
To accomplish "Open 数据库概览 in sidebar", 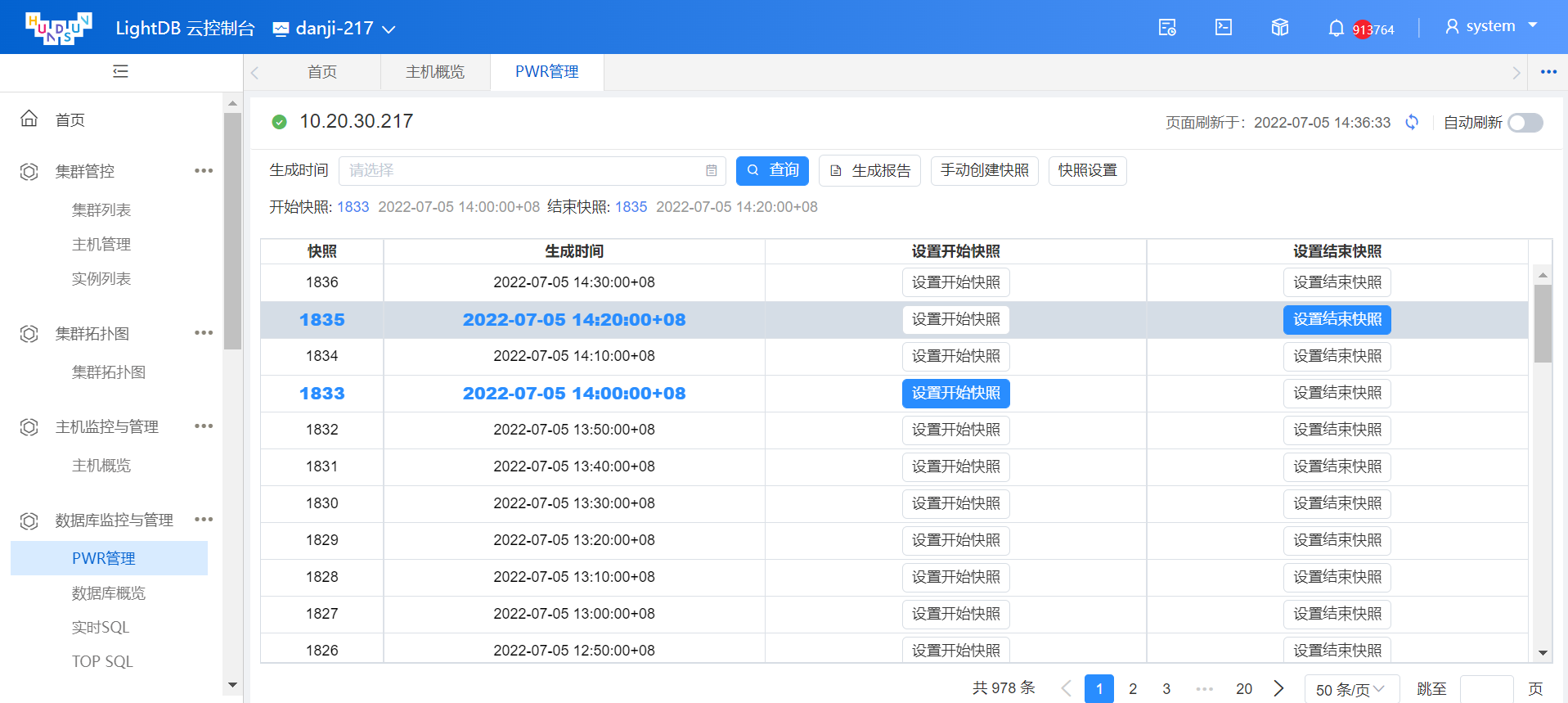I will coord(109,593).
